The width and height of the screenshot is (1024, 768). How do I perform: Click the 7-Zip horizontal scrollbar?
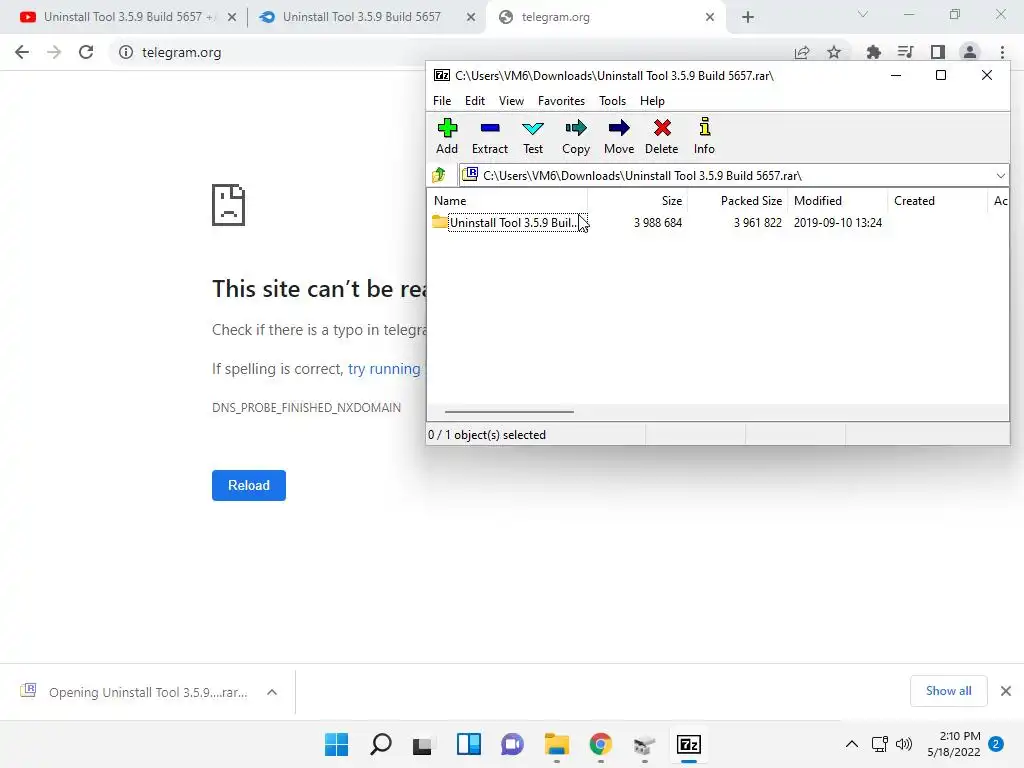pos(509,412)
